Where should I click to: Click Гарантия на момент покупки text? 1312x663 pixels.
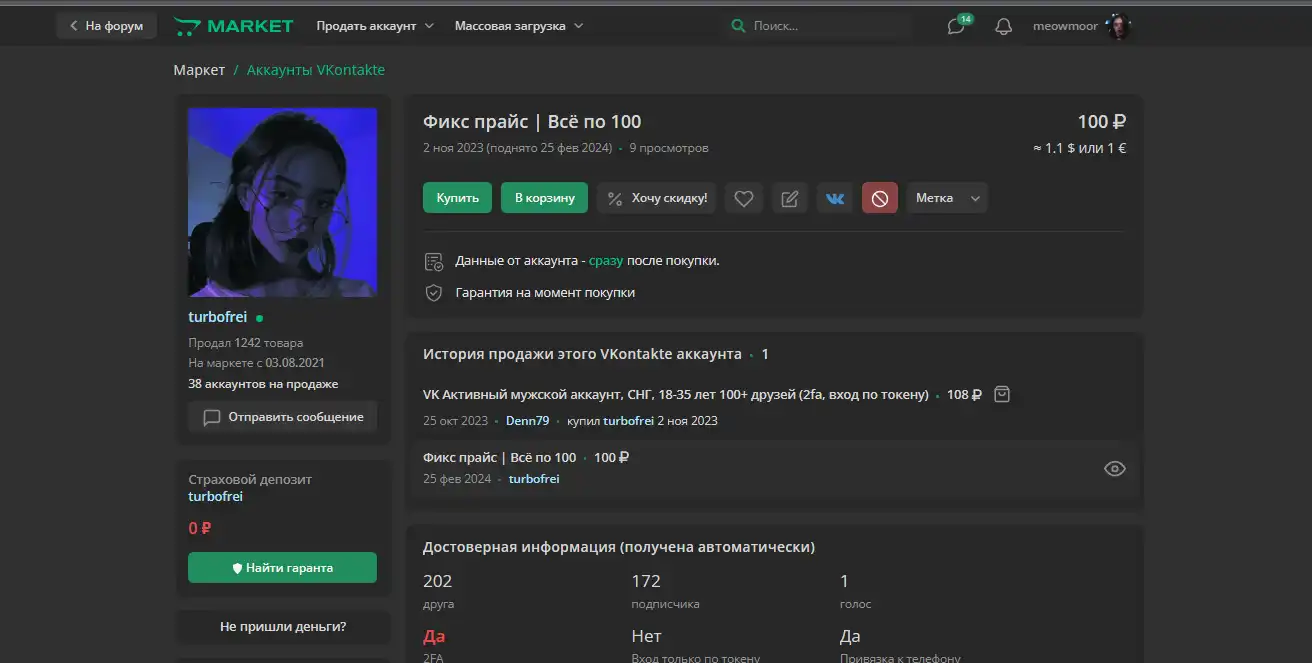tap(545, 293)
